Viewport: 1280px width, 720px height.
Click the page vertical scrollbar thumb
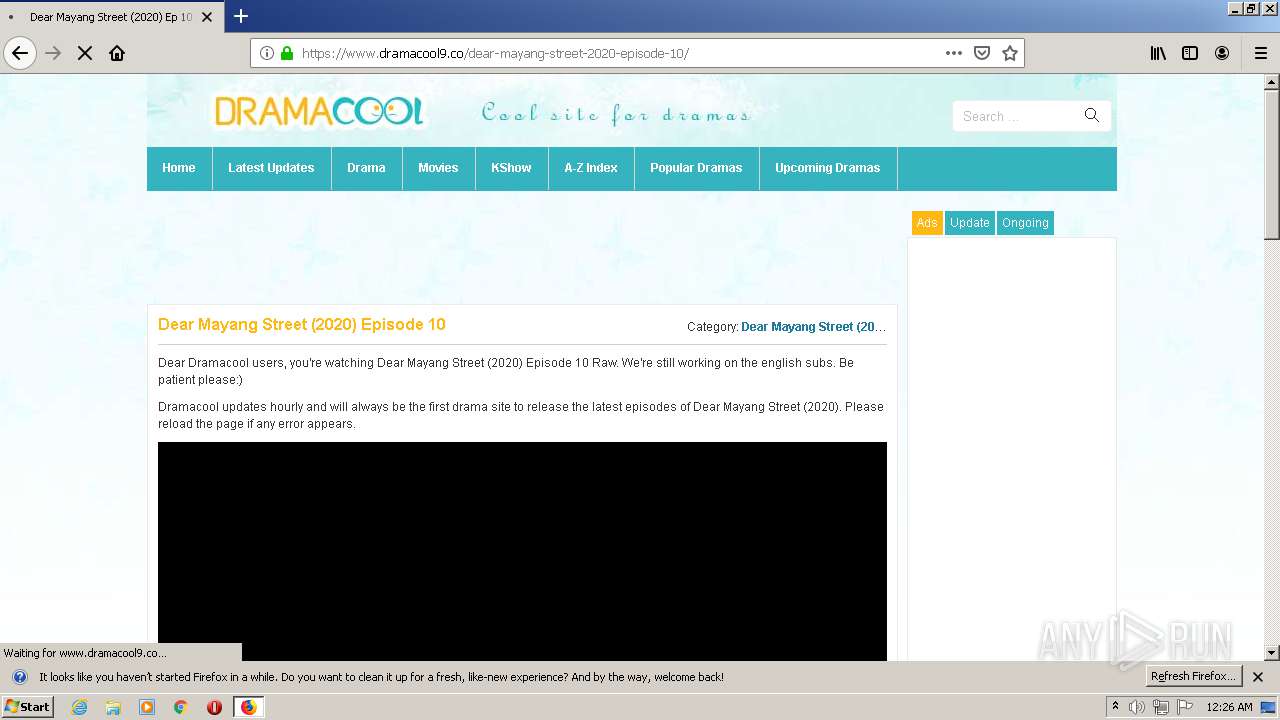coord(1272,163)
